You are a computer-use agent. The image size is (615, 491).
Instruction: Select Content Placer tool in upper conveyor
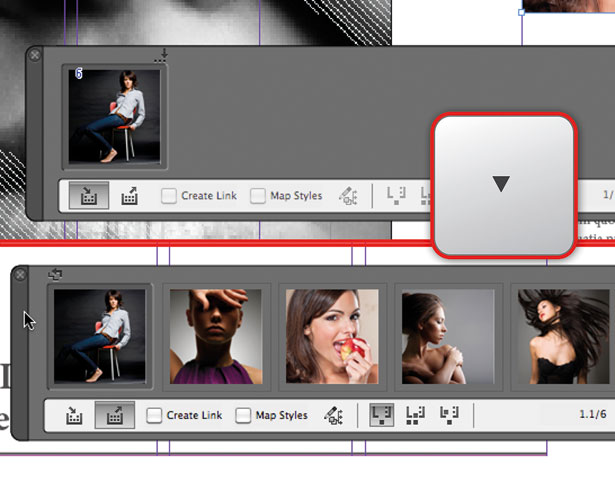point(129,195)
